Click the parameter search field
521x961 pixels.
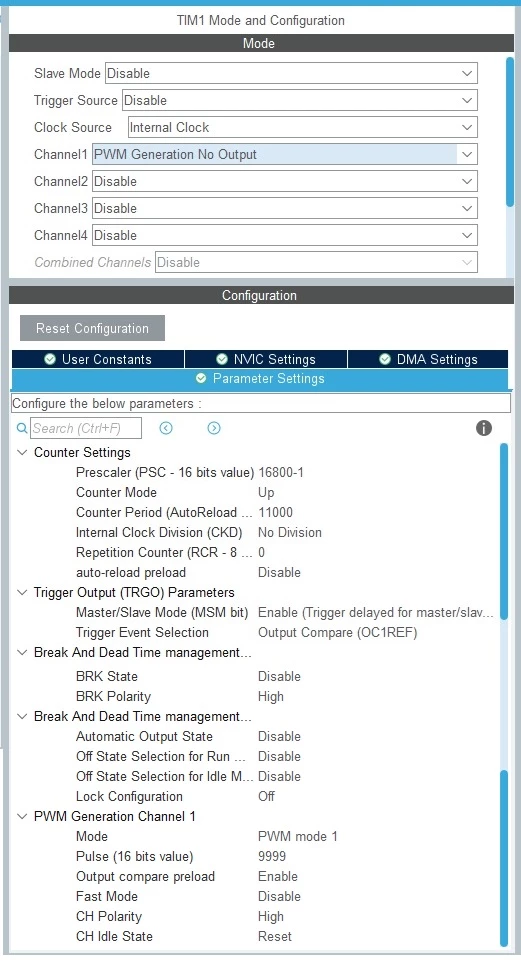pos(86,428)
